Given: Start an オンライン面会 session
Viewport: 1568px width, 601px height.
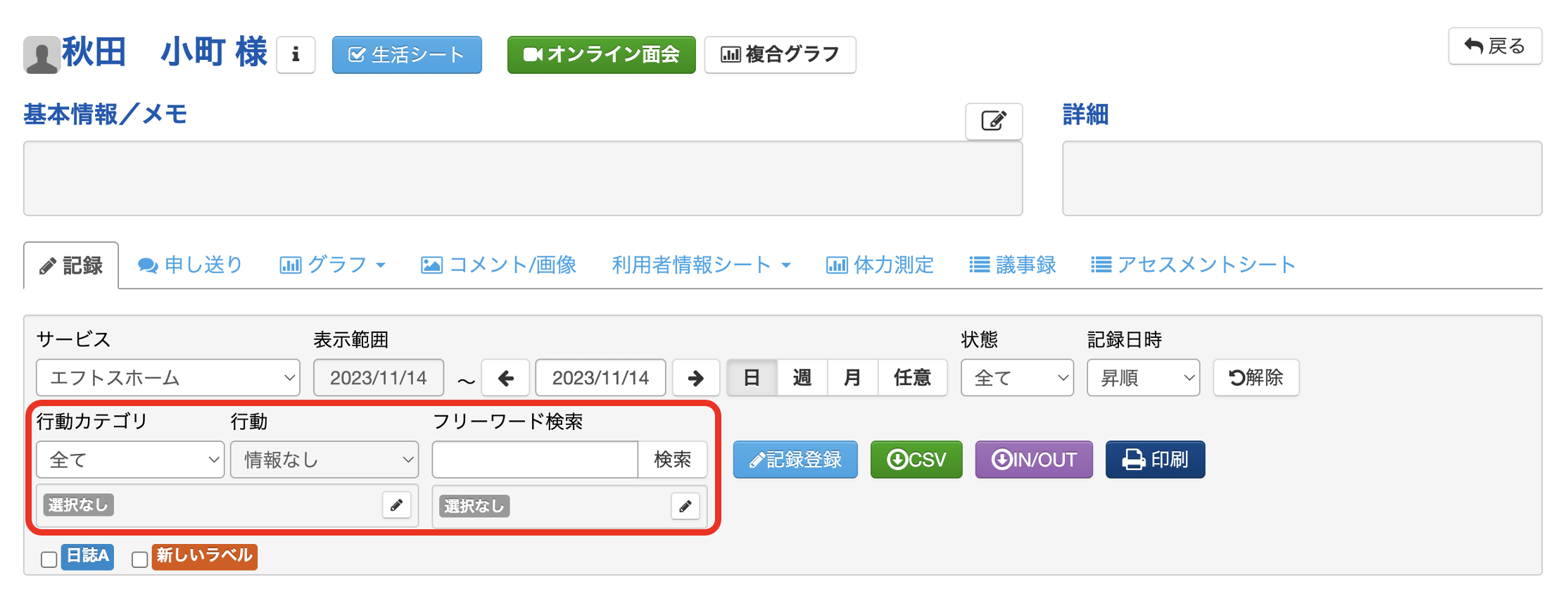Looking at the screenshot, I should 601,55.
